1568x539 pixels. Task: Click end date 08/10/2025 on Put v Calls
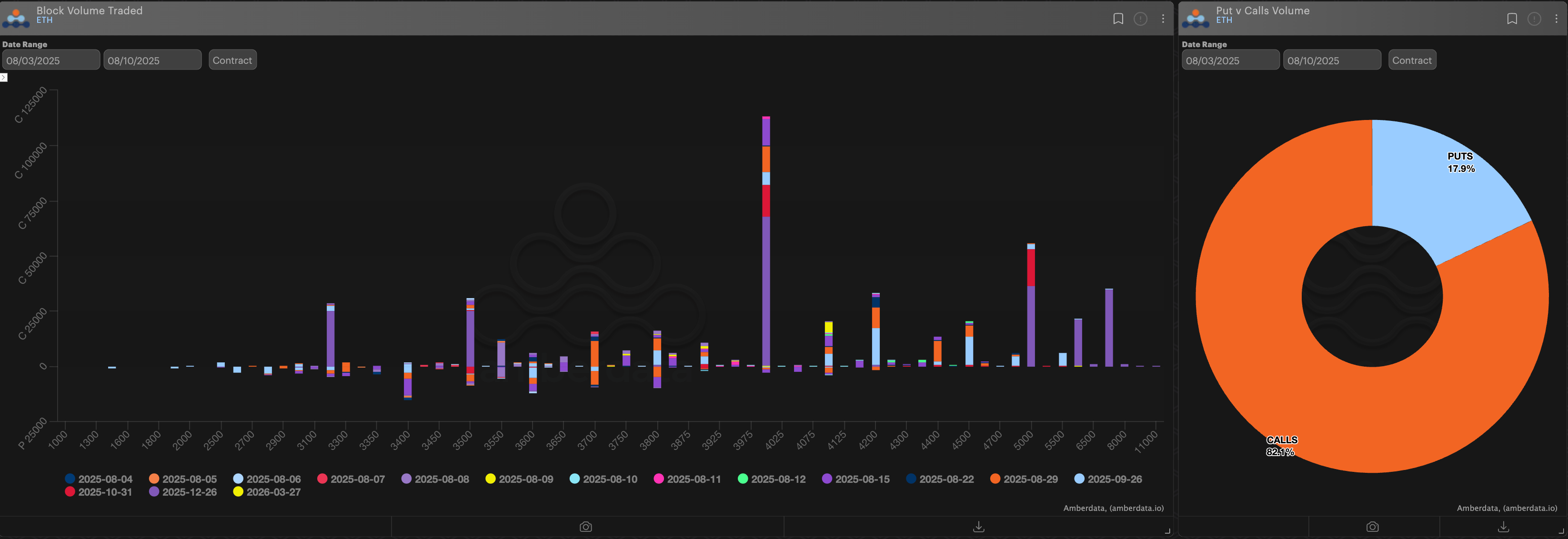point(1331,60)
